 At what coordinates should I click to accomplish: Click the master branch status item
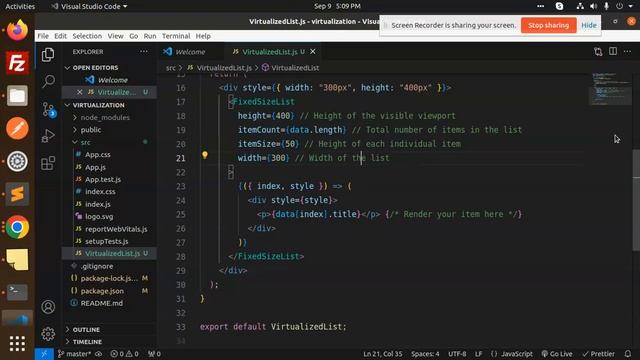tap(74, 354)
